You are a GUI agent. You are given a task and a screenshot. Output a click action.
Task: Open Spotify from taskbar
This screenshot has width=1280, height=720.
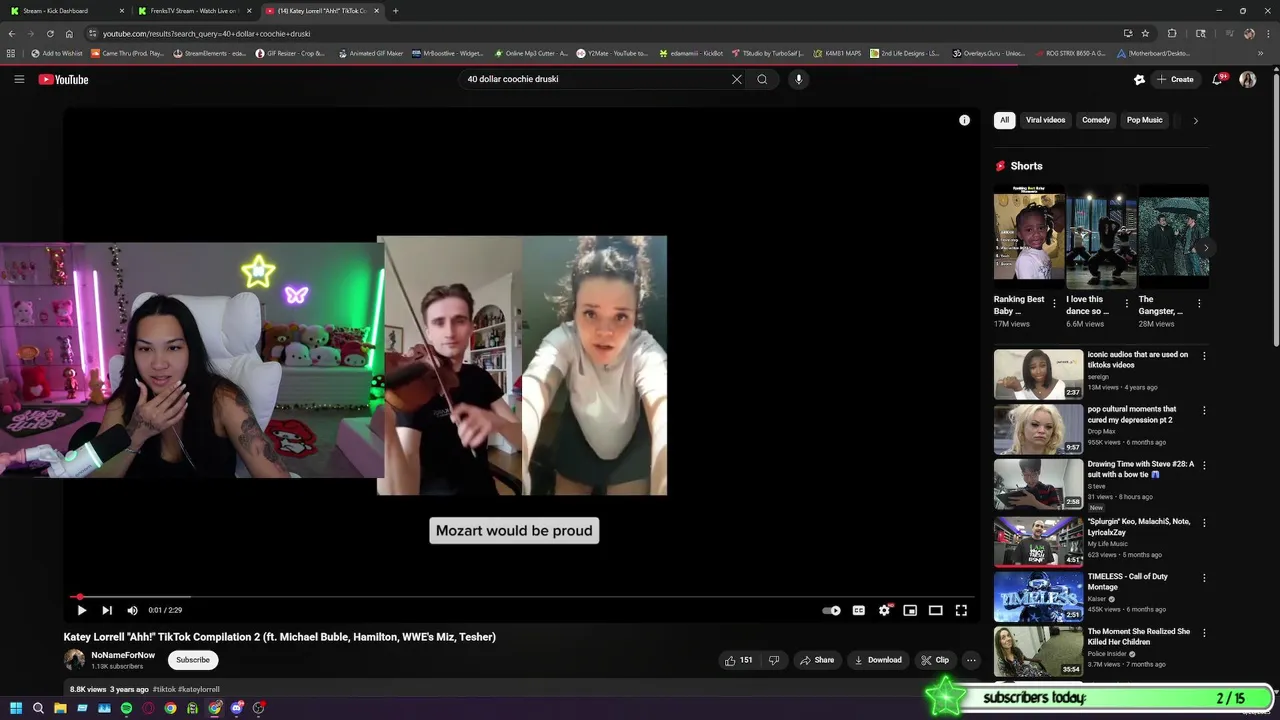(126, 708)
